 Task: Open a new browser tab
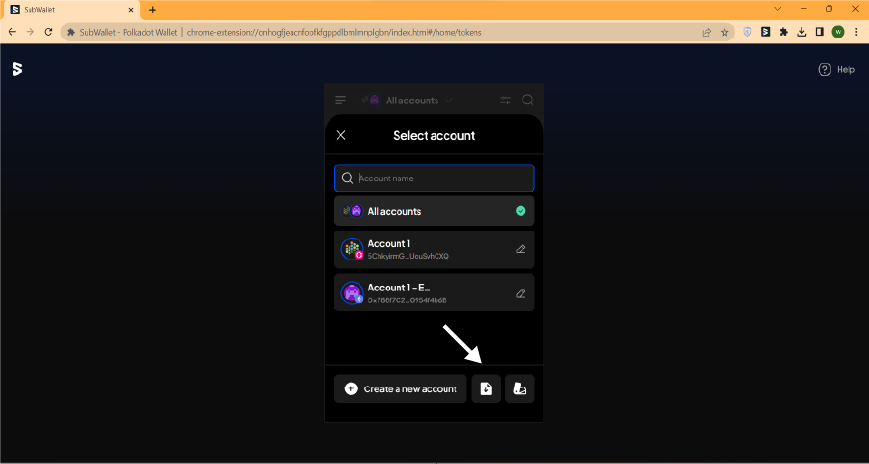152,9
